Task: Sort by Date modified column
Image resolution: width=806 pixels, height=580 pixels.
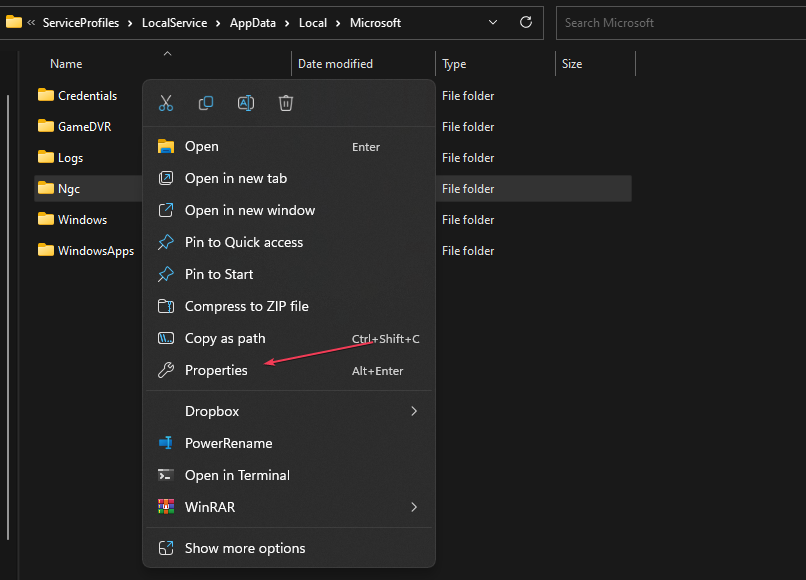Action: click(x=335, y=64)
